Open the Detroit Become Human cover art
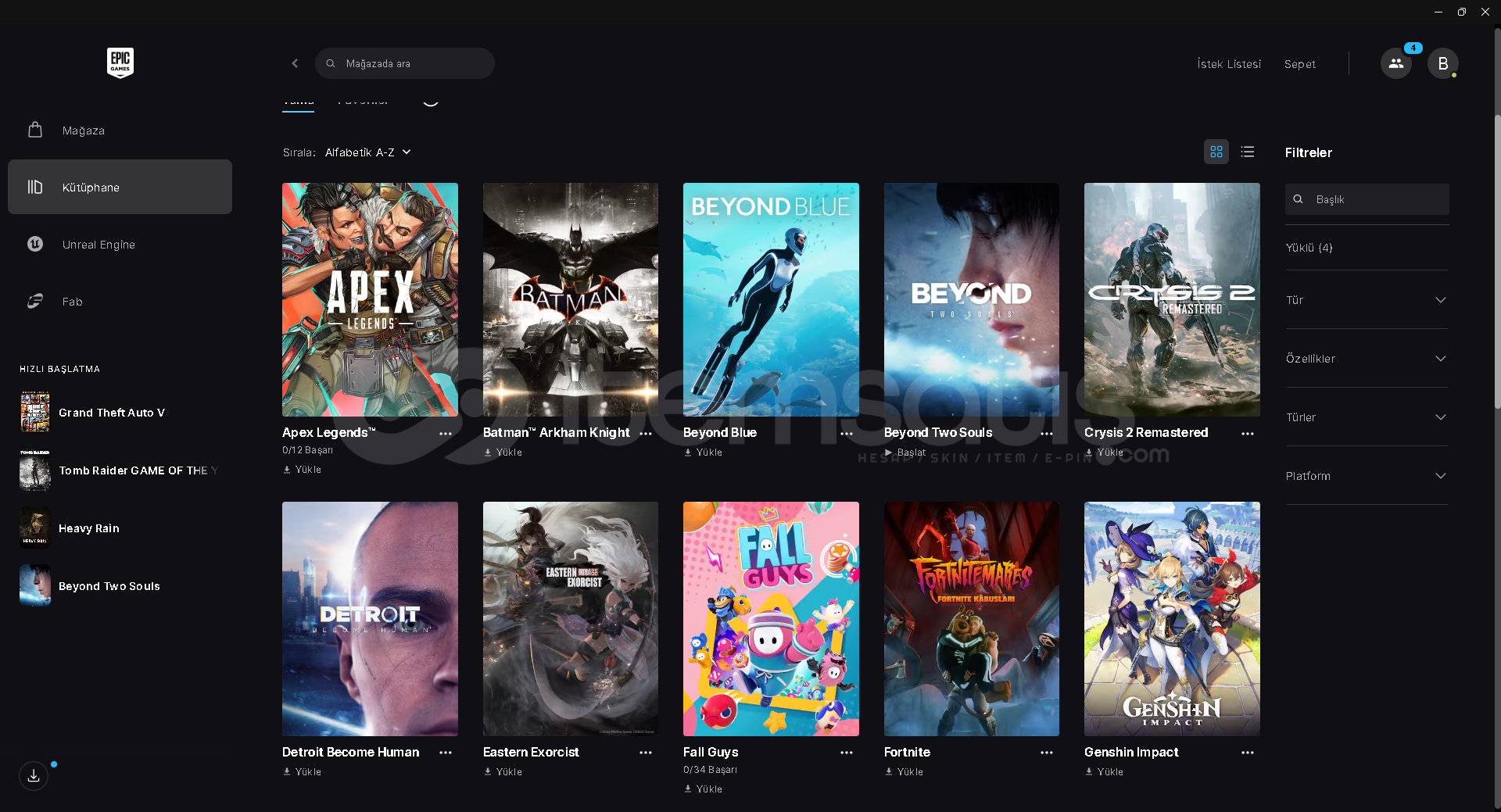The image size is (1501, 812). coord(370,619)
